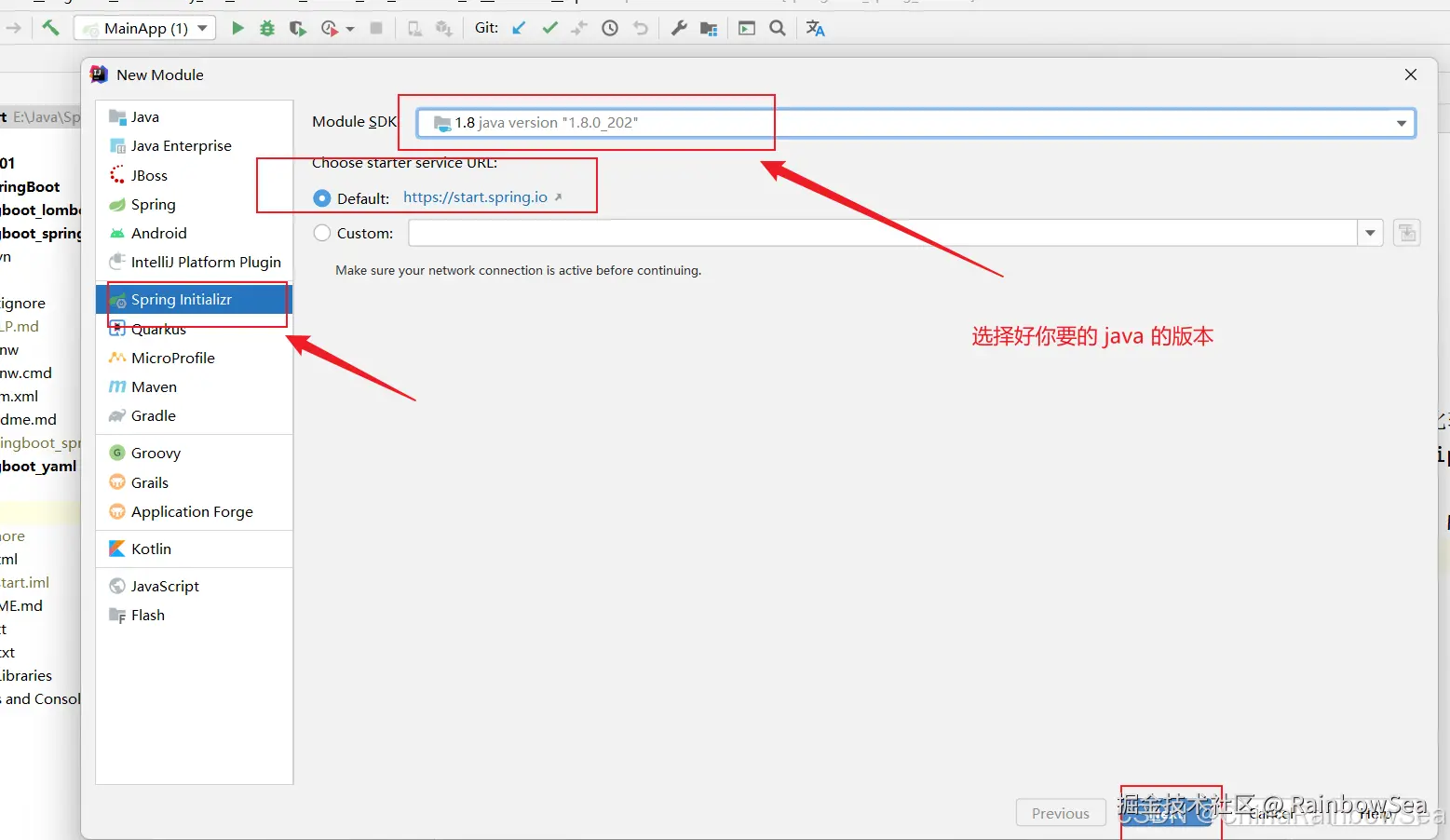Open the Module SDK combo box

[915, 123]
